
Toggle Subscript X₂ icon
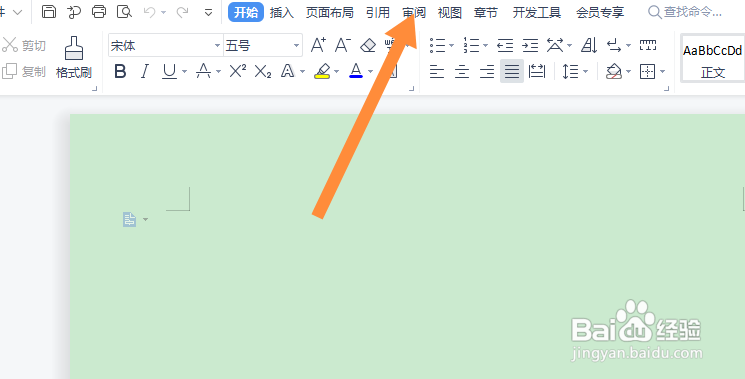click(263, 72)
